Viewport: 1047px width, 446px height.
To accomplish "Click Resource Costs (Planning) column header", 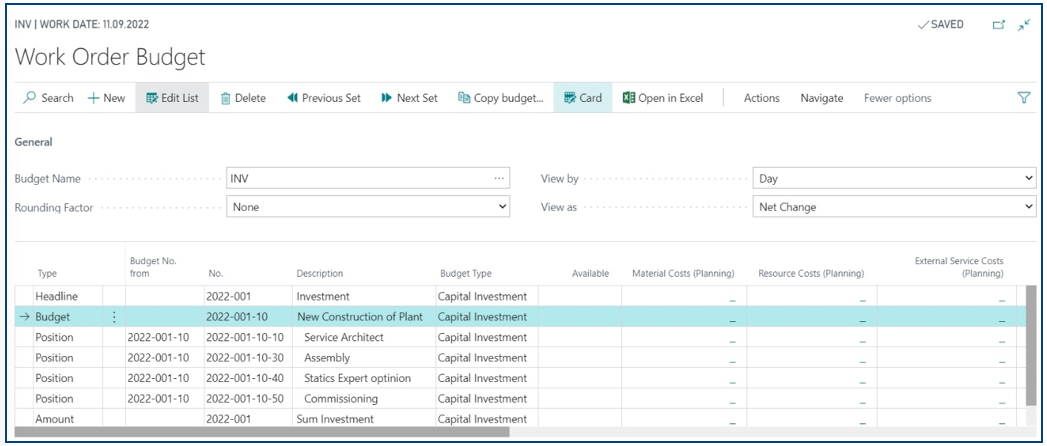I will coord(811,273).
